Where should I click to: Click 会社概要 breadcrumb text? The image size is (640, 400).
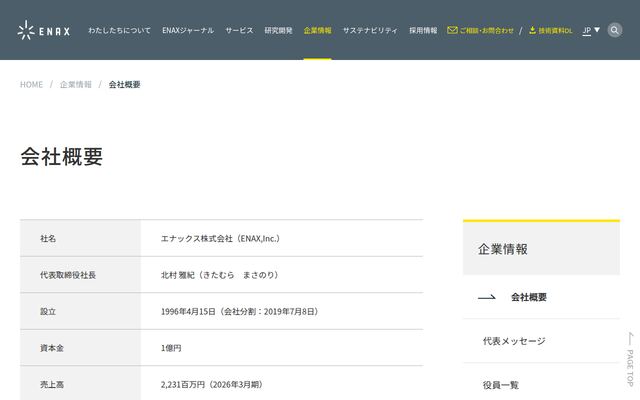(x=124, y=84)
